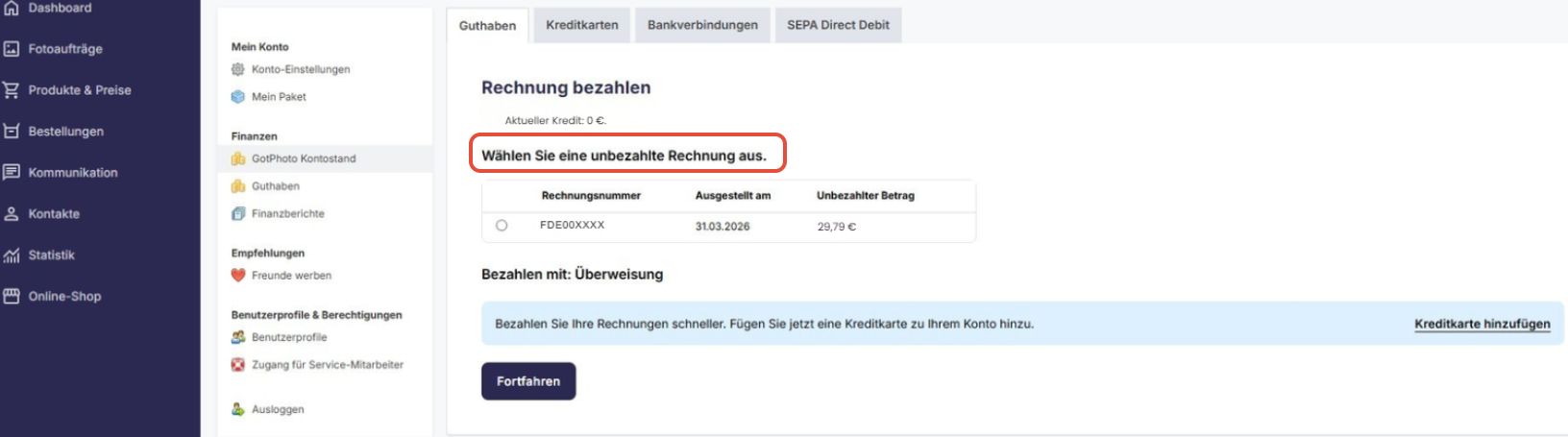Click the Rechnungsnummer column header
This screenshot has height=437, width=1568.
(x=591, y=195)
